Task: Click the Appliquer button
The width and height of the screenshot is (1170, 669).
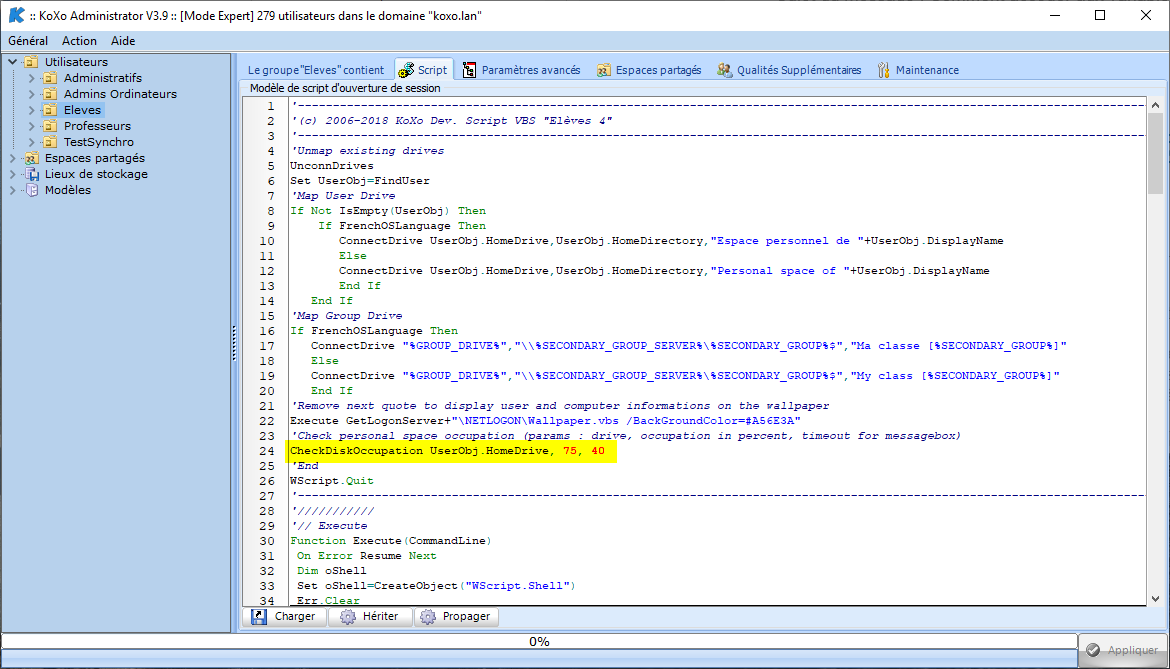Action: (x=1123, y=650)
